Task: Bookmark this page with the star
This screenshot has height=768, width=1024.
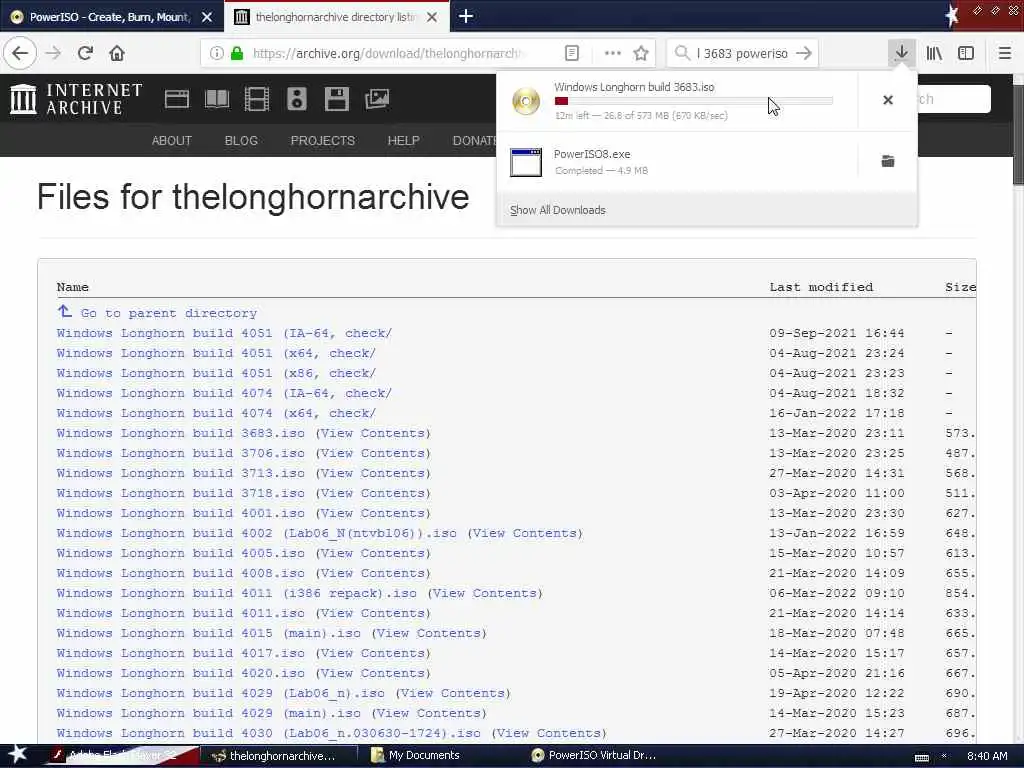Action: 641,53
